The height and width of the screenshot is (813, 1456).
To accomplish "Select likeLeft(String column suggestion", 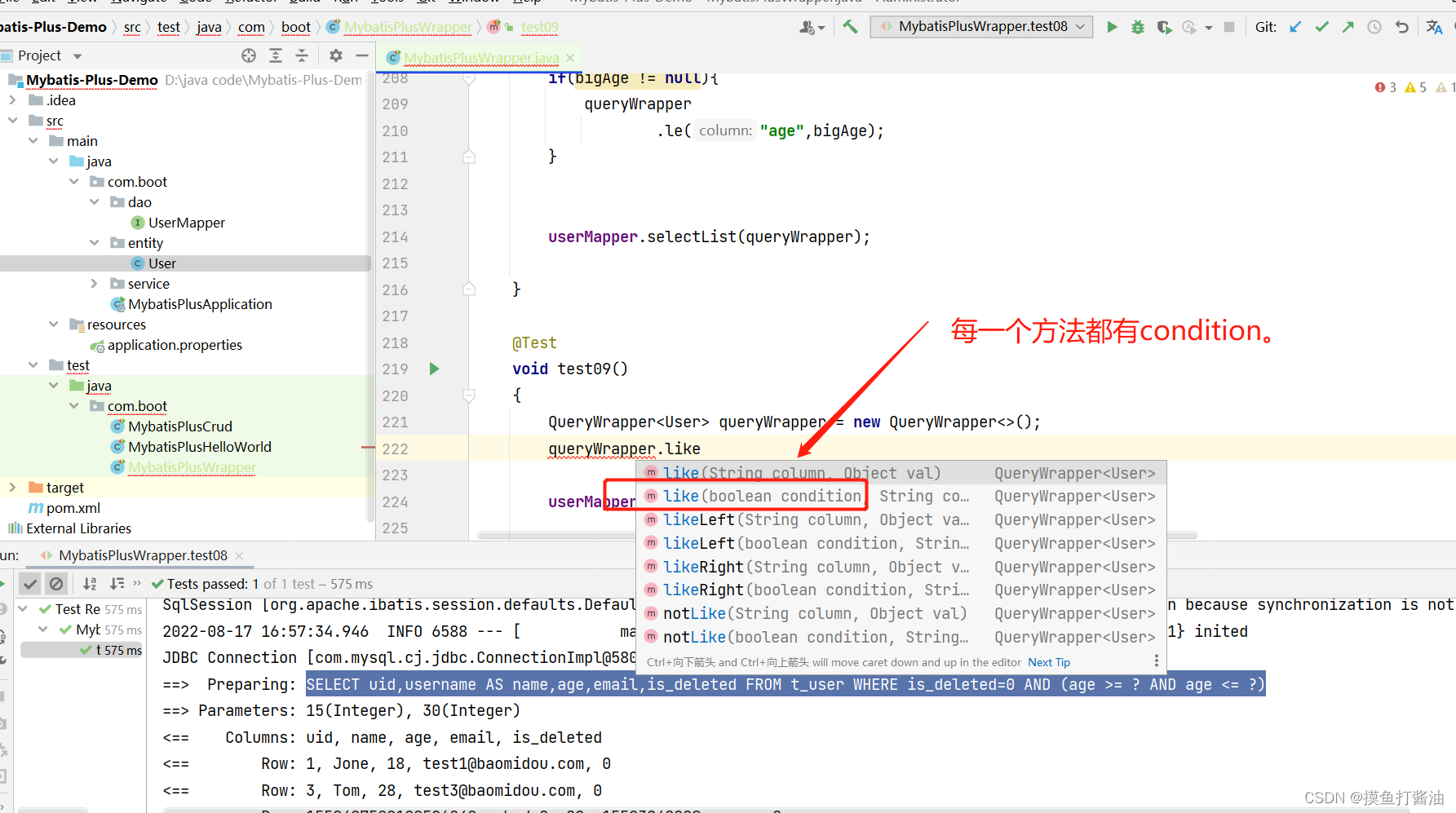I will click(901, 520).
